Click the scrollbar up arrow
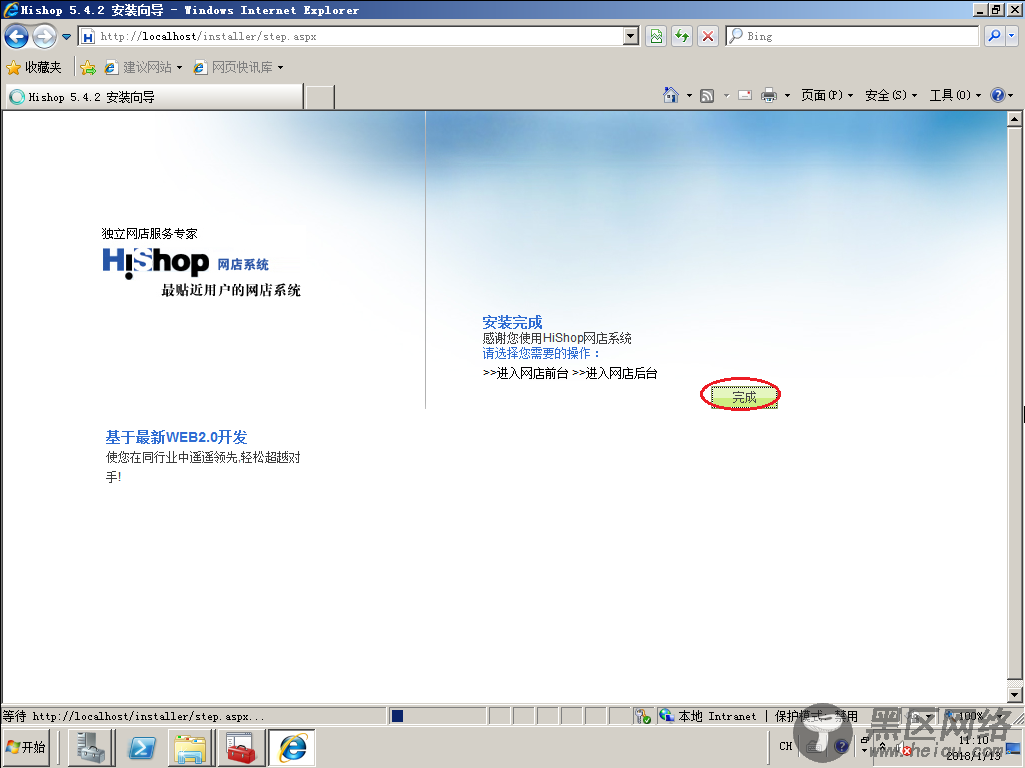 click(1015, 119)
